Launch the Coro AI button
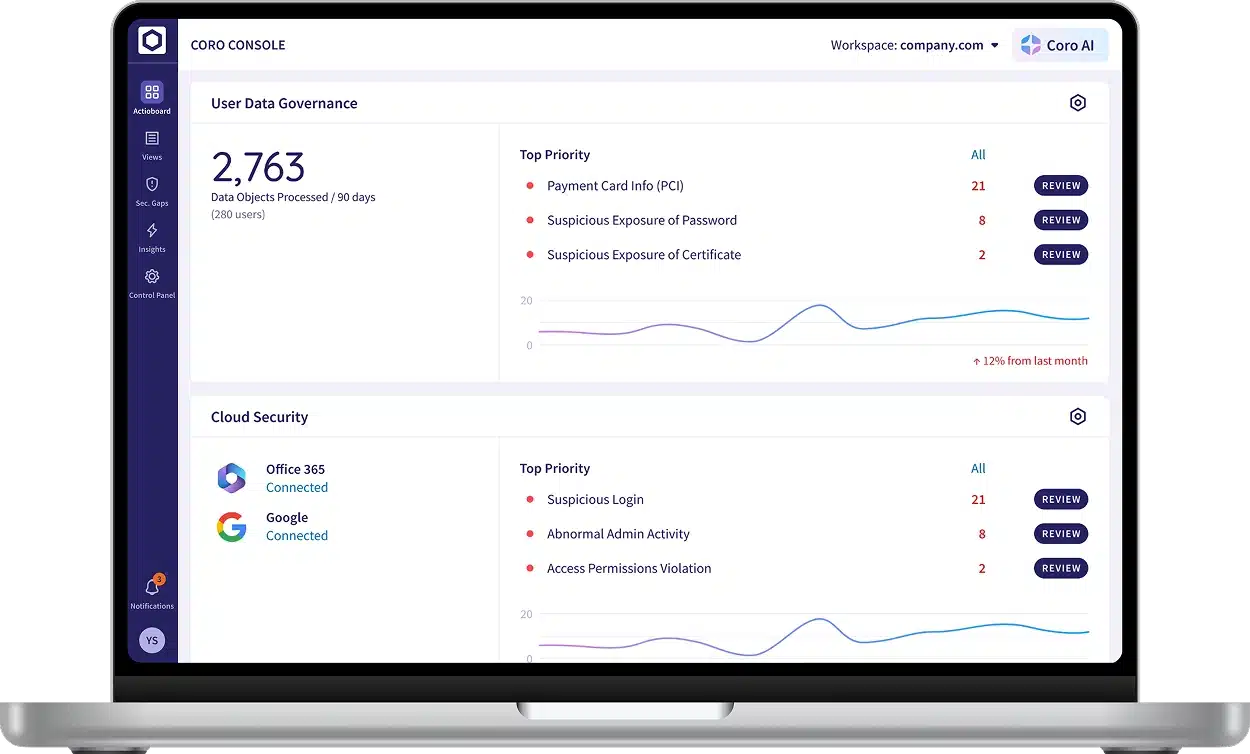Viewport: 1250px width, 754px height. click(x=1059, y=45)
